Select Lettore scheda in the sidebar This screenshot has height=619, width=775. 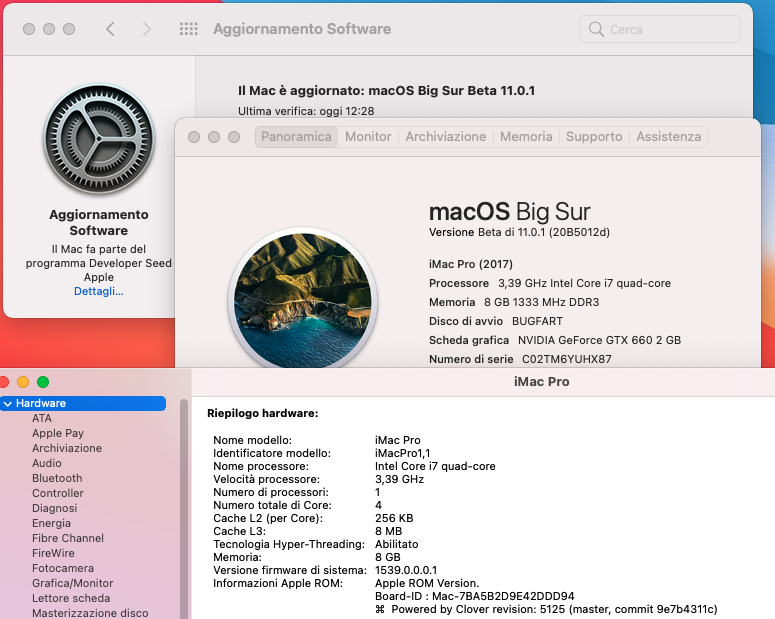click(71, 598)
